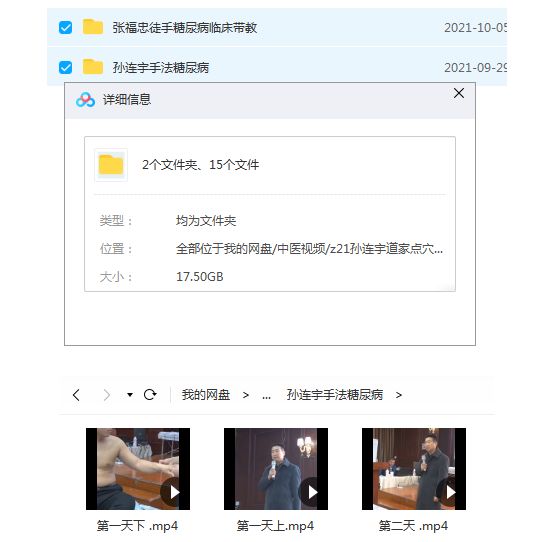
Task: Select the 第二天 .mp4 thumbnail
Action: [414, 469]
